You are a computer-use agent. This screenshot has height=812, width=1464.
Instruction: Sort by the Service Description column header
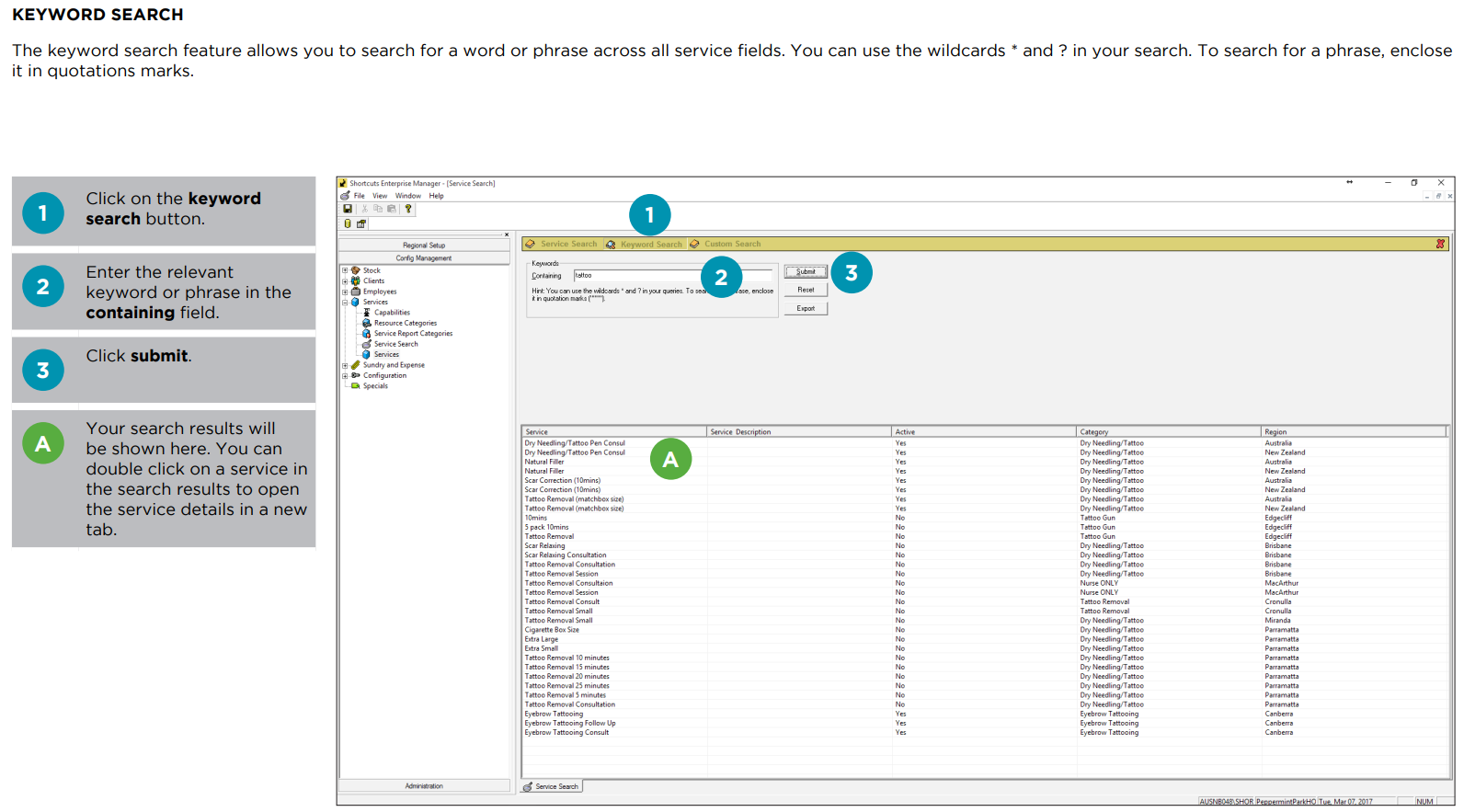tap(799, 431)
